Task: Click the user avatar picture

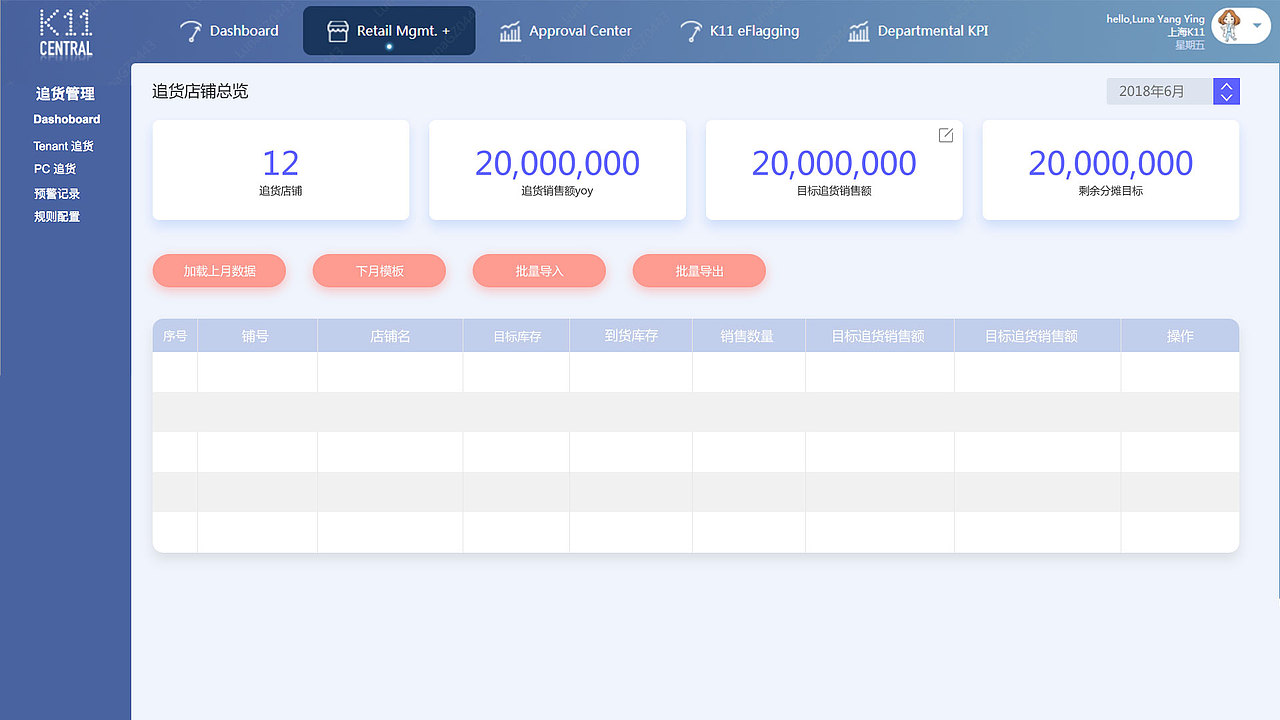Action: [1227, 26]
